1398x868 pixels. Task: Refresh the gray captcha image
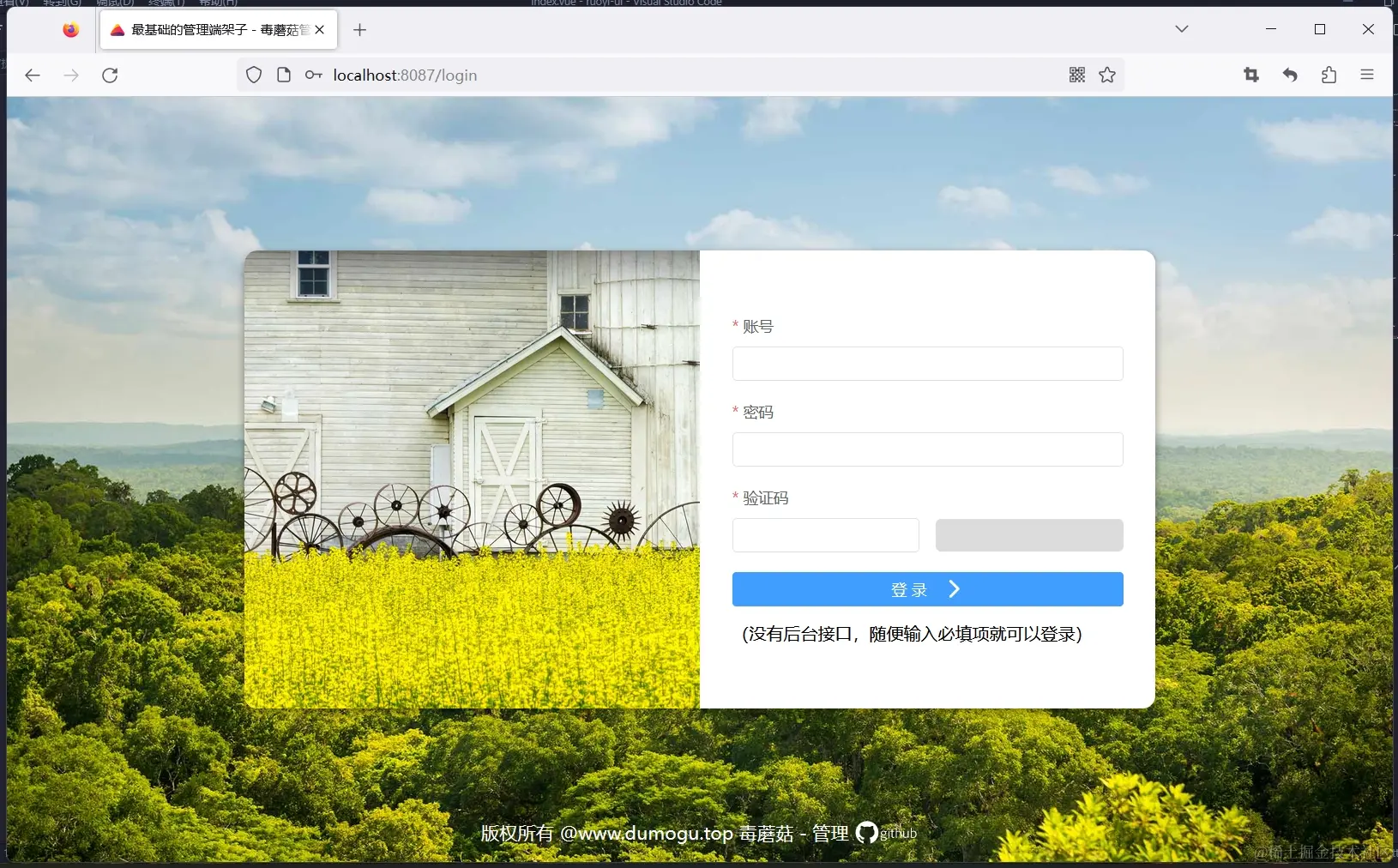[1029, 535]
